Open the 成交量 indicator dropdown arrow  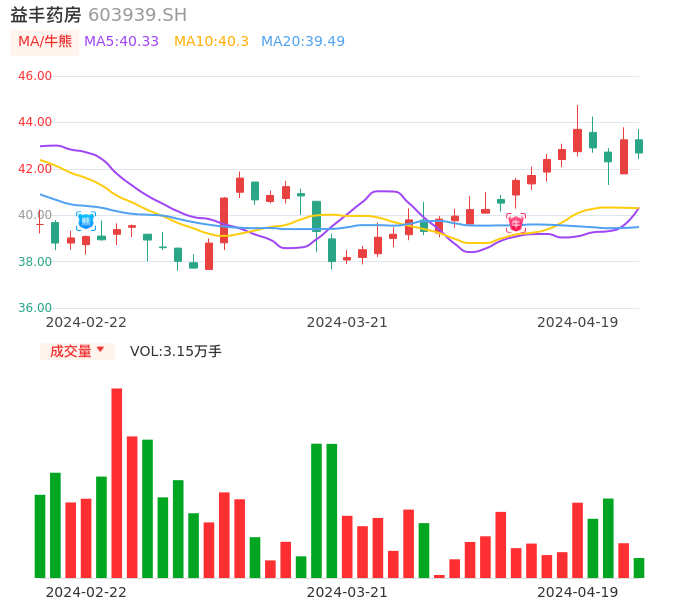(100, 350)
